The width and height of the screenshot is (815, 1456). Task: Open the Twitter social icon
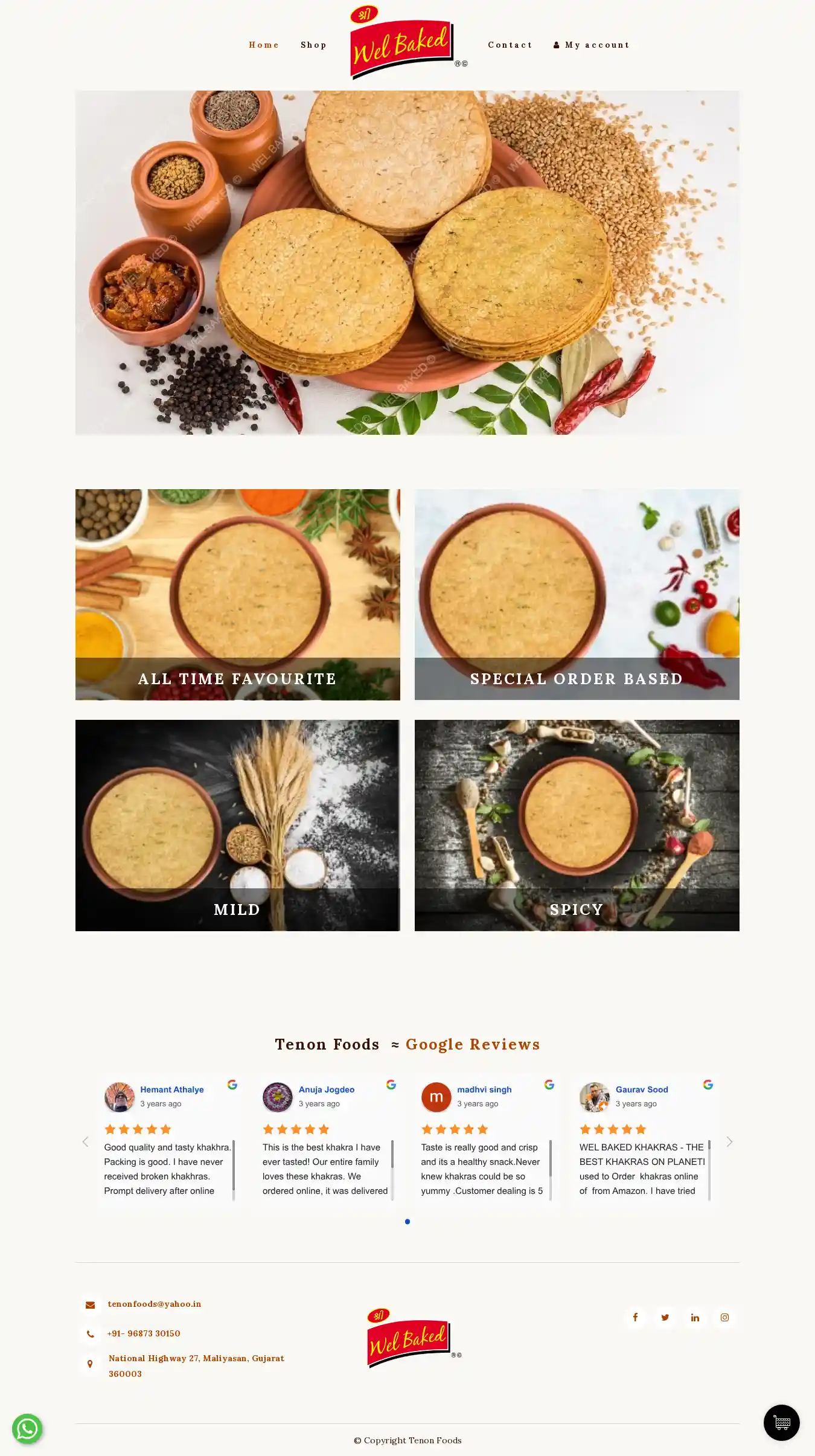tap(665, 1317)
